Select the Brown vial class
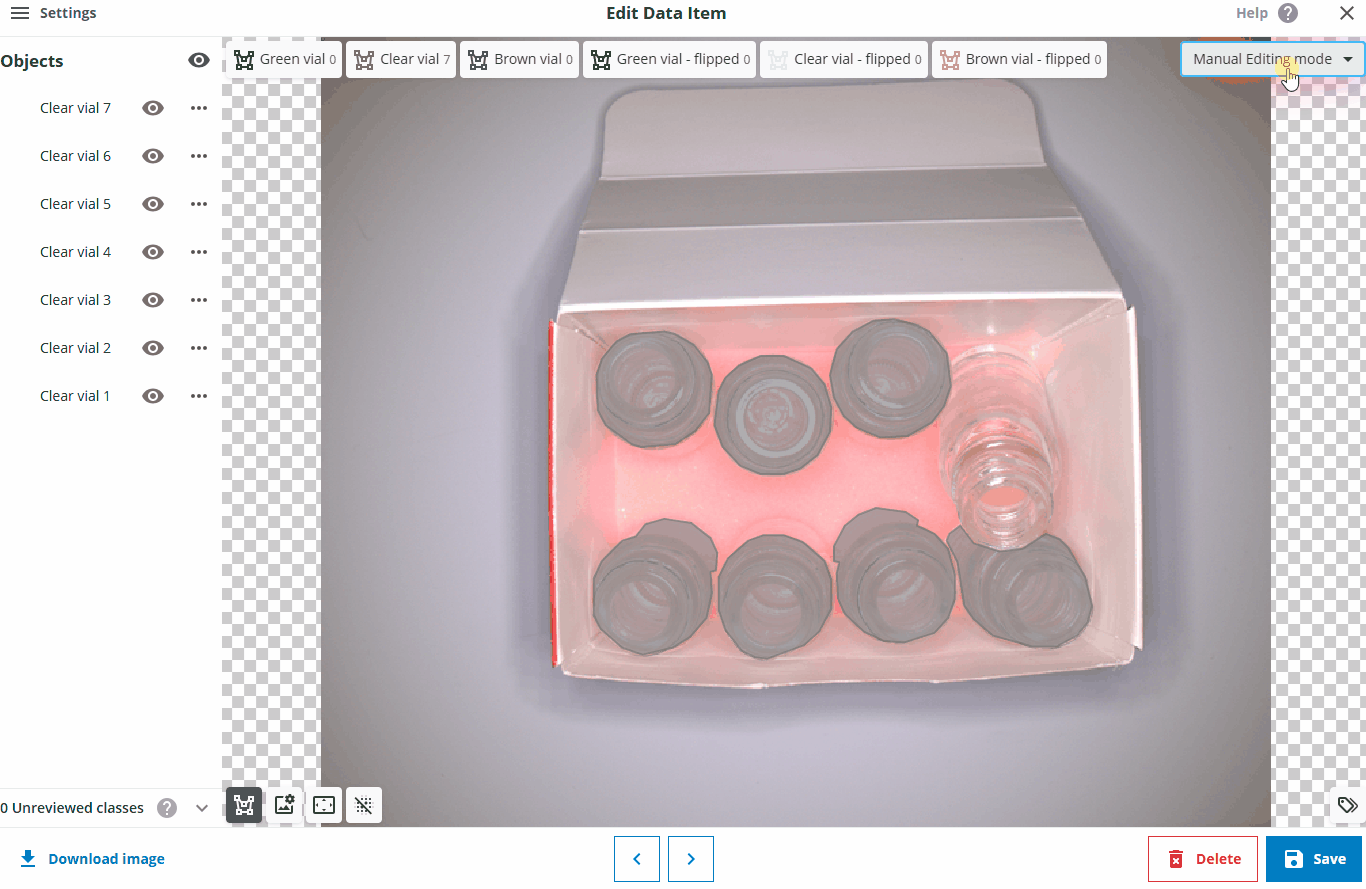1366x889 pixels. pyautogui.click(x=519, y=59)
